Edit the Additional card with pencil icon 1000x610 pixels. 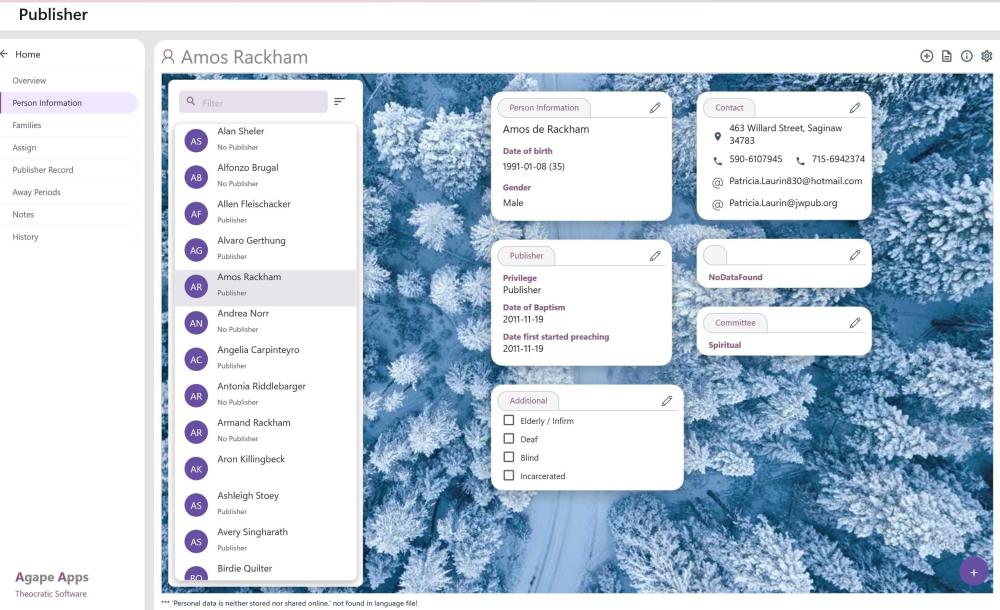pos(667,401)
